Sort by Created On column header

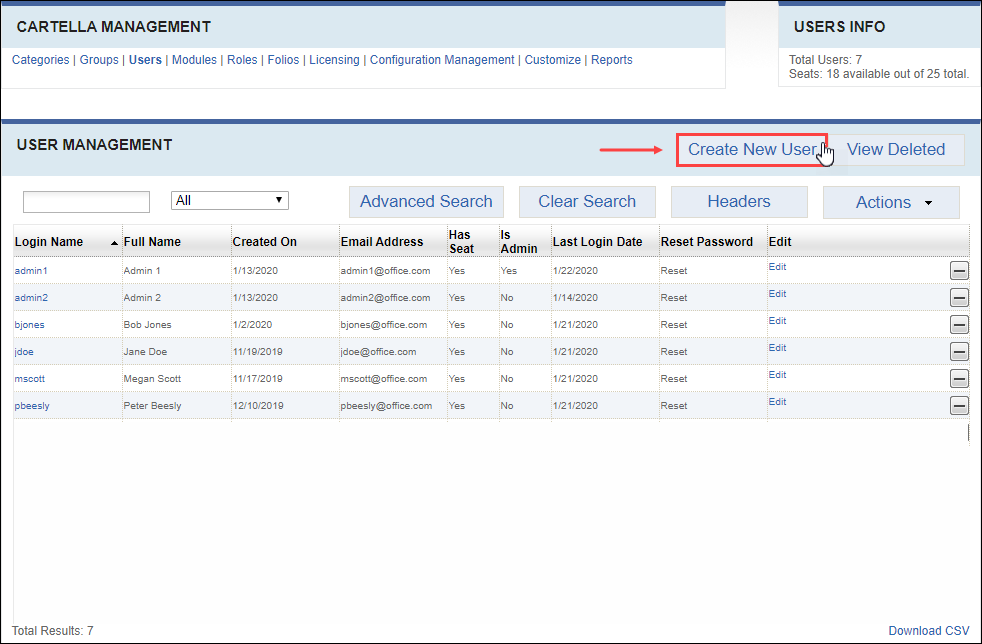click(x=264, y=242)
